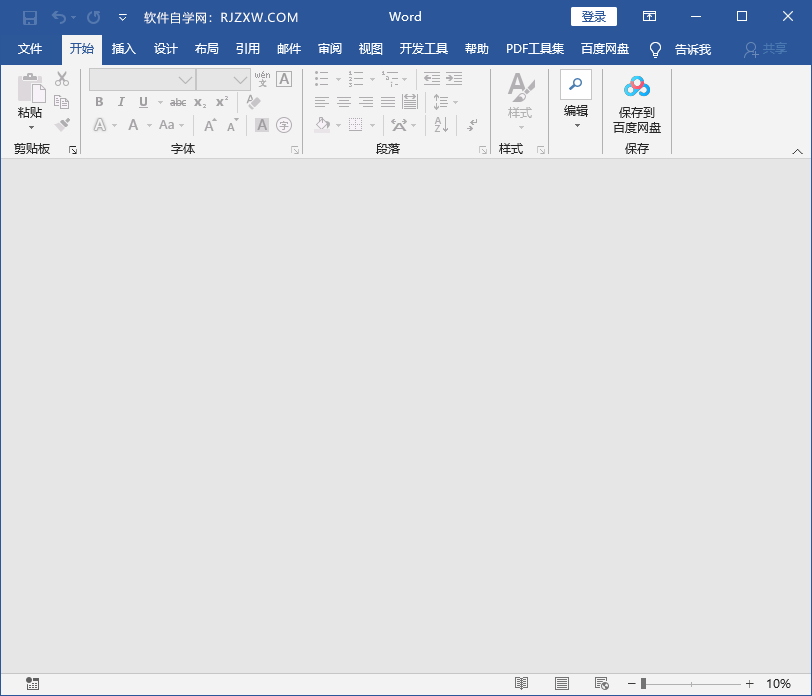Toggle bold formatting
812x696 pixels.
tap(98, 101)
